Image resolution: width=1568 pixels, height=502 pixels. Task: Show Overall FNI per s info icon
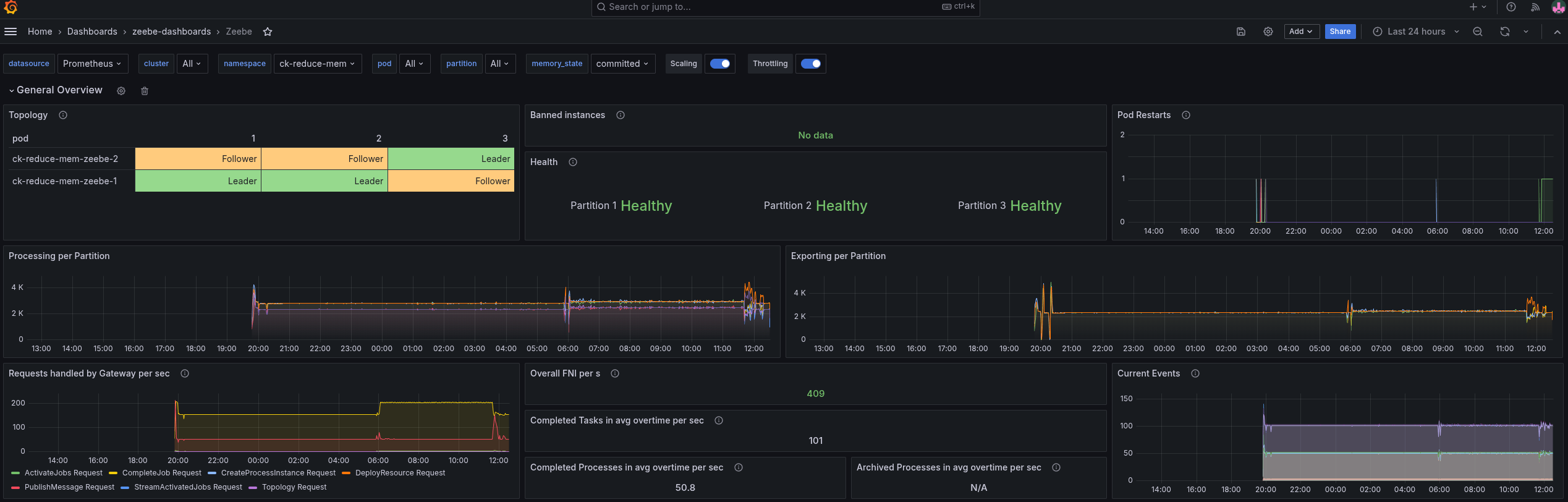point(614,373)
